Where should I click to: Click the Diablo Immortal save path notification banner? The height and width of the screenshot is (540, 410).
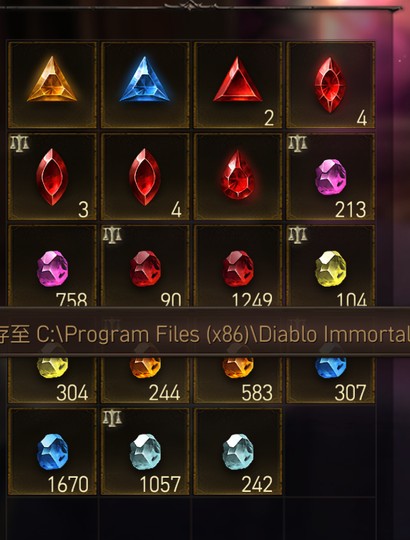coord(205,332)
